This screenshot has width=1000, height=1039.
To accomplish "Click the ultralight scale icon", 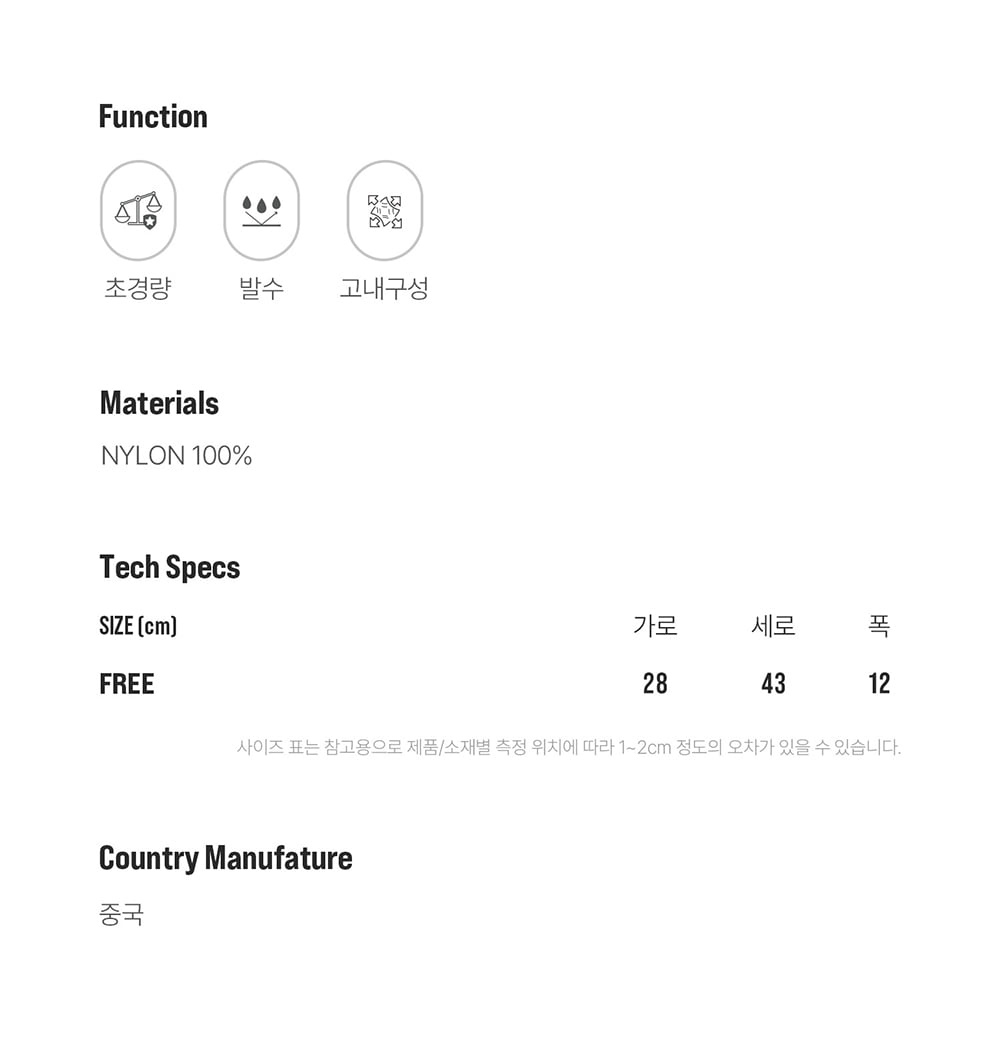I will coord(138,210).
